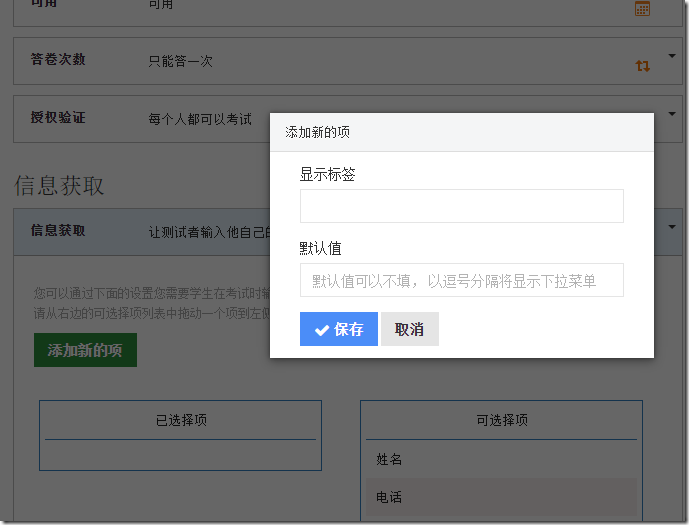Viewport: 689px width, 525px height.
Task: Expand the 授权验证 dropdown arrow
Action: 672,114
